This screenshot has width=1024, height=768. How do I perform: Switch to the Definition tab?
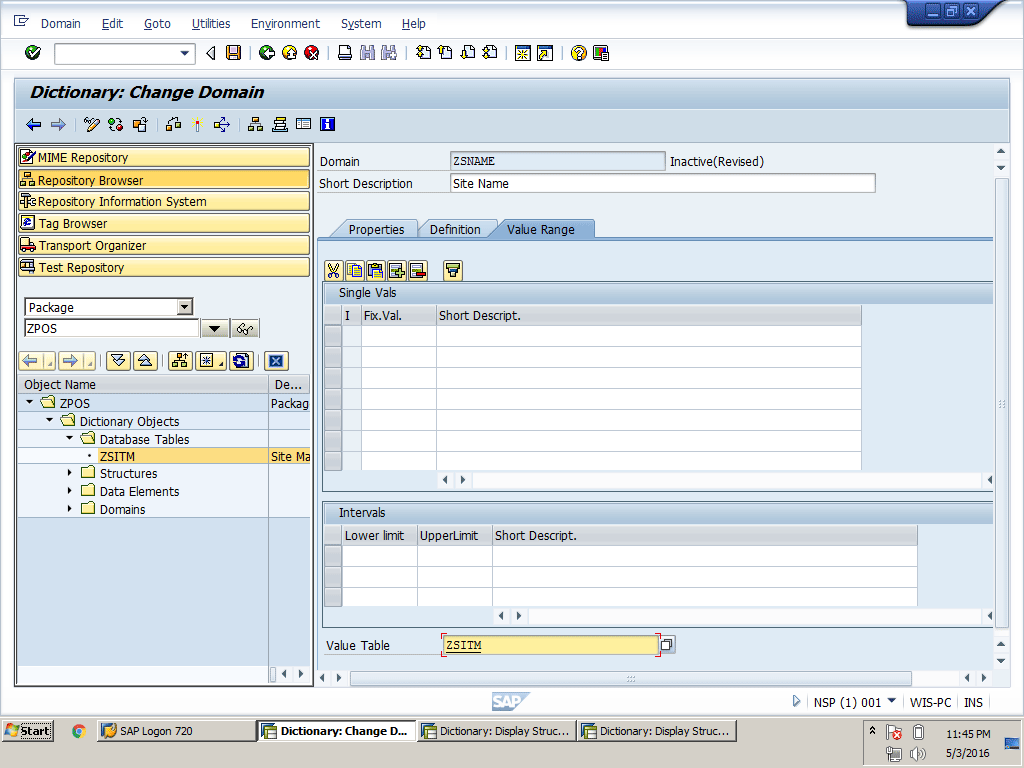pos(455,229)
